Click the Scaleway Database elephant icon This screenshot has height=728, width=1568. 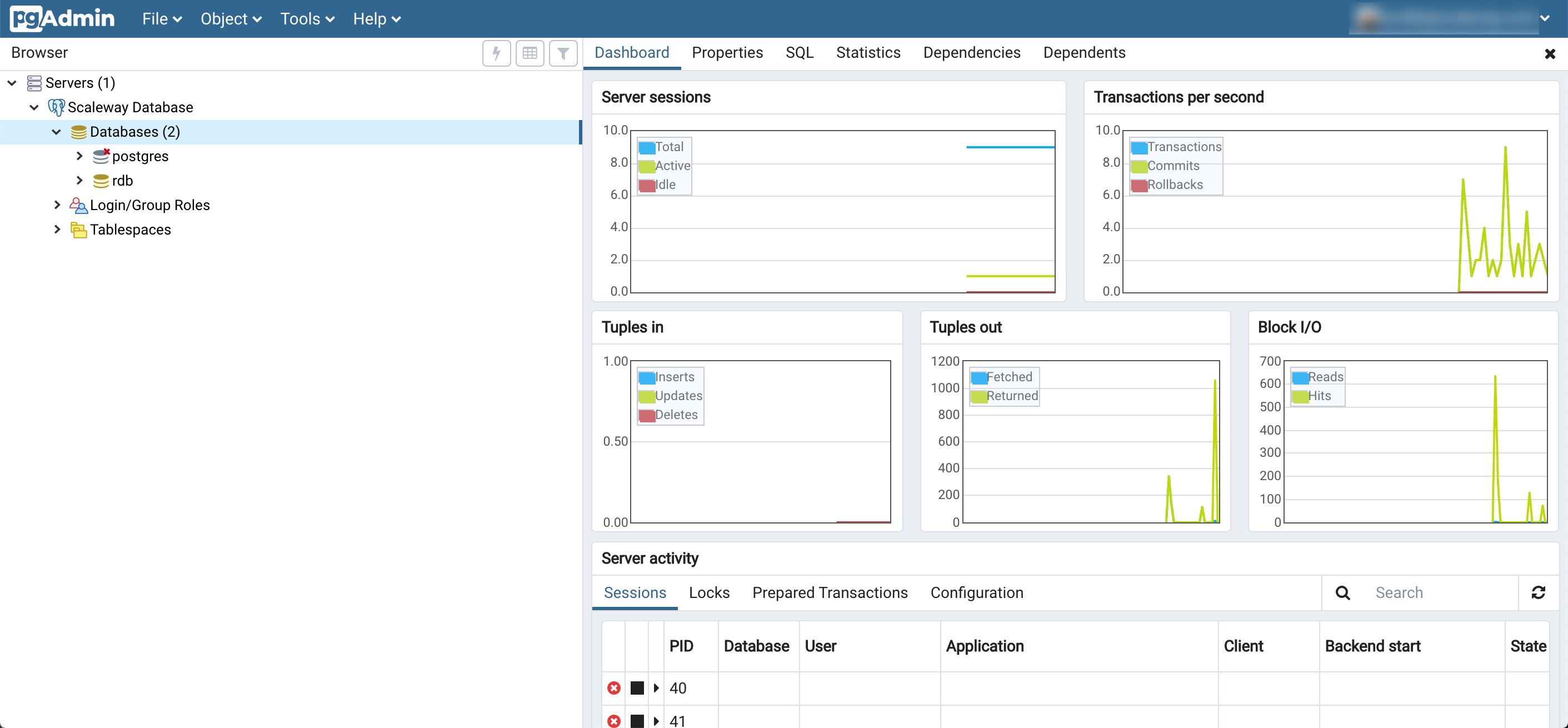tap(56, 108)
